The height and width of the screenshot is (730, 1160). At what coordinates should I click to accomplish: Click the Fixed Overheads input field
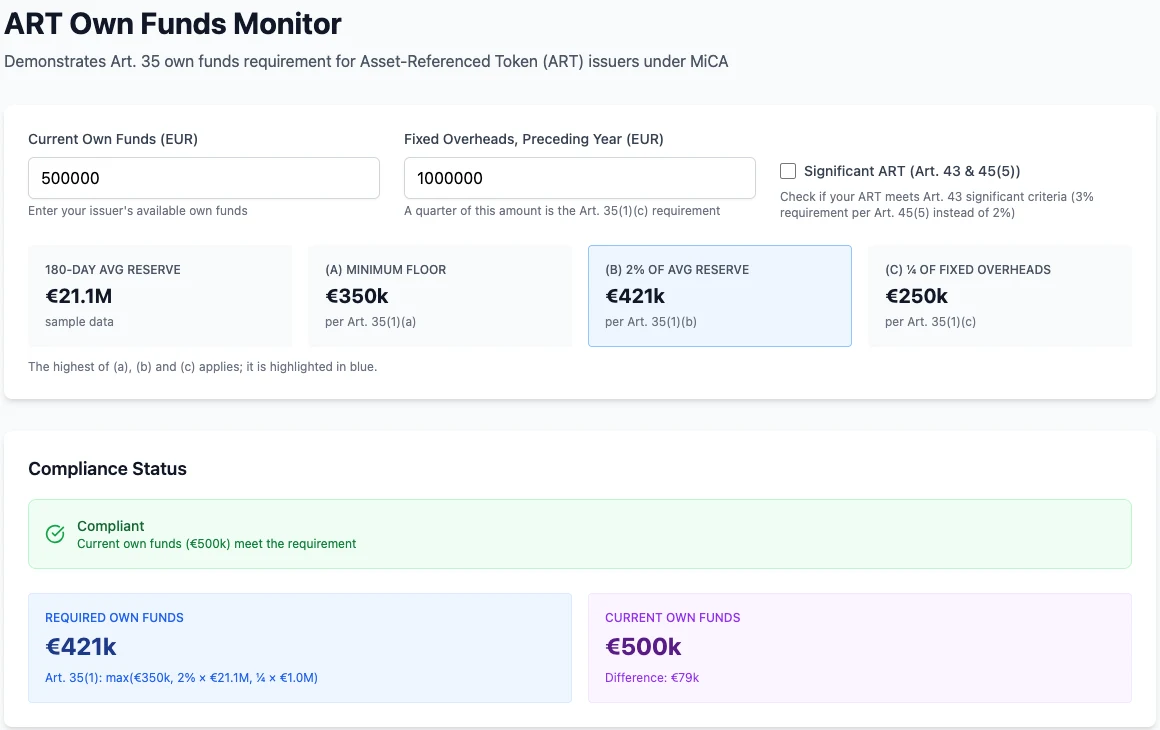(579, 178)
